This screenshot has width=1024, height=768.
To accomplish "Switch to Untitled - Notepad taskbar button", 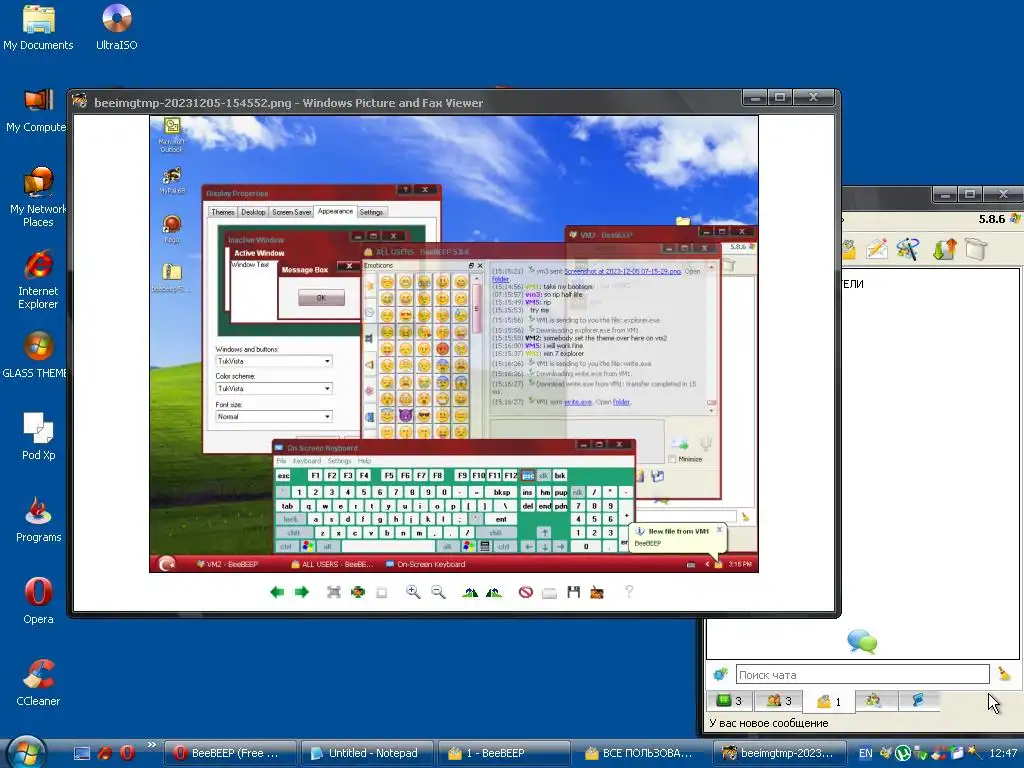I will (x=366, y=753).
